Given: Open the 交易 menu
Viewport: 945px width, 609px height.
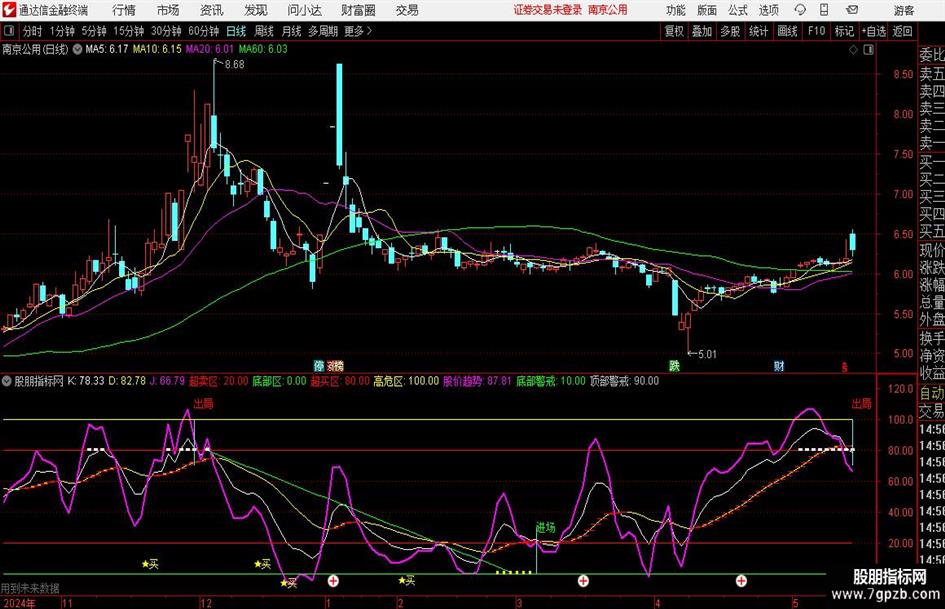Looking at the screenshot, I should [407, 10].
